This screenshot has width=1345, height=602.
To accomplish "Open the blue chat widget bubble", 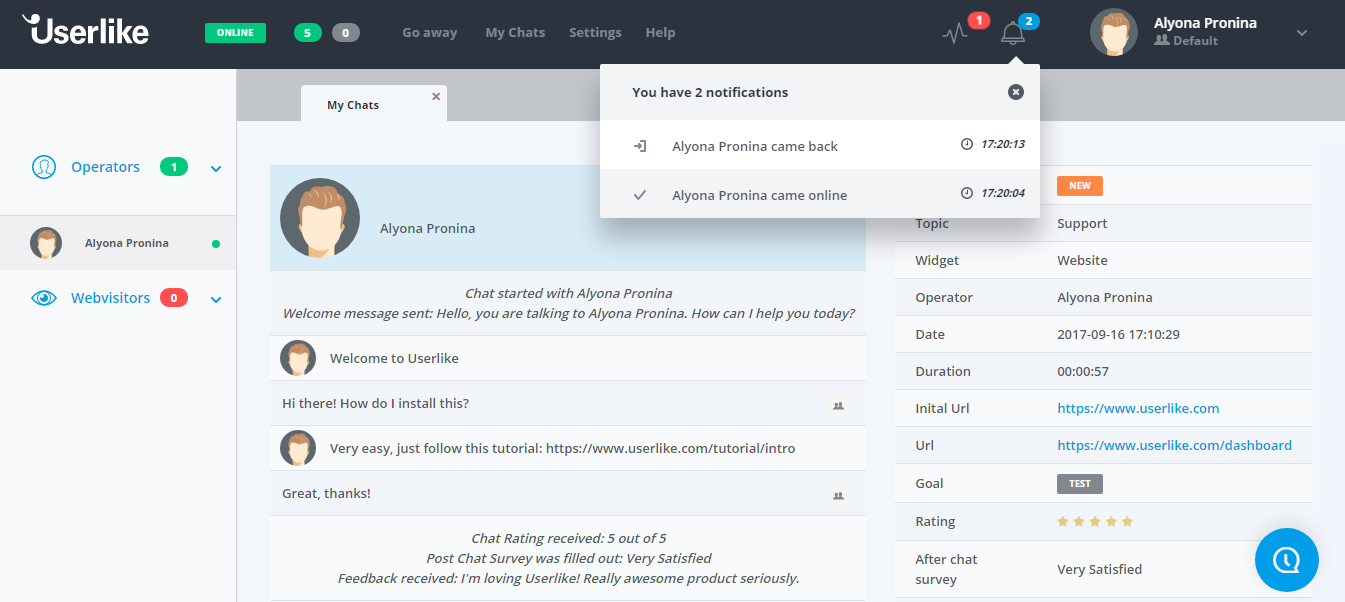I will pos(1286,560).
